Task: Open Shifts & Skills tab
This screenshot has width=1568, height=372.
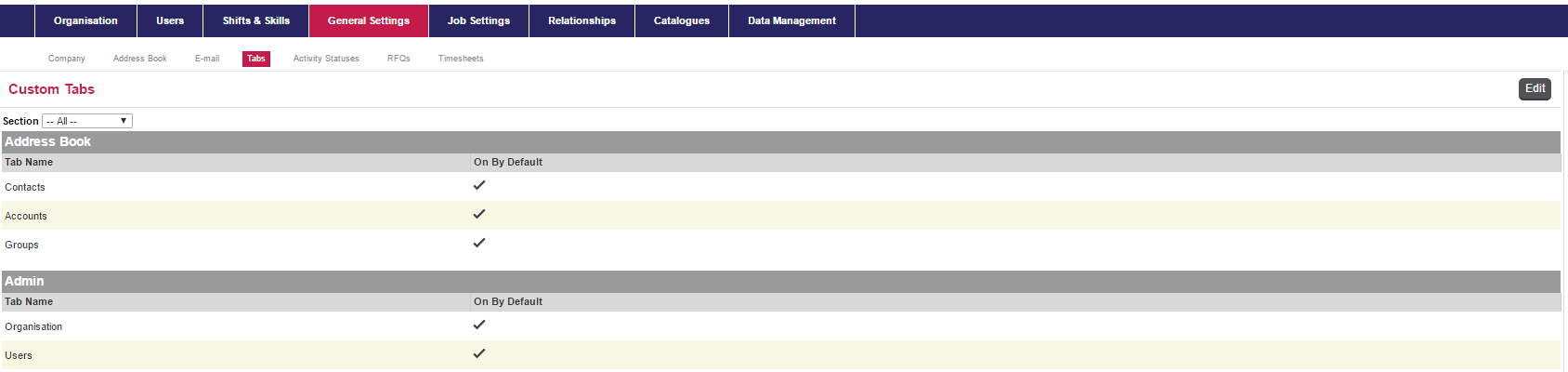Action: [x=256, y=20]
